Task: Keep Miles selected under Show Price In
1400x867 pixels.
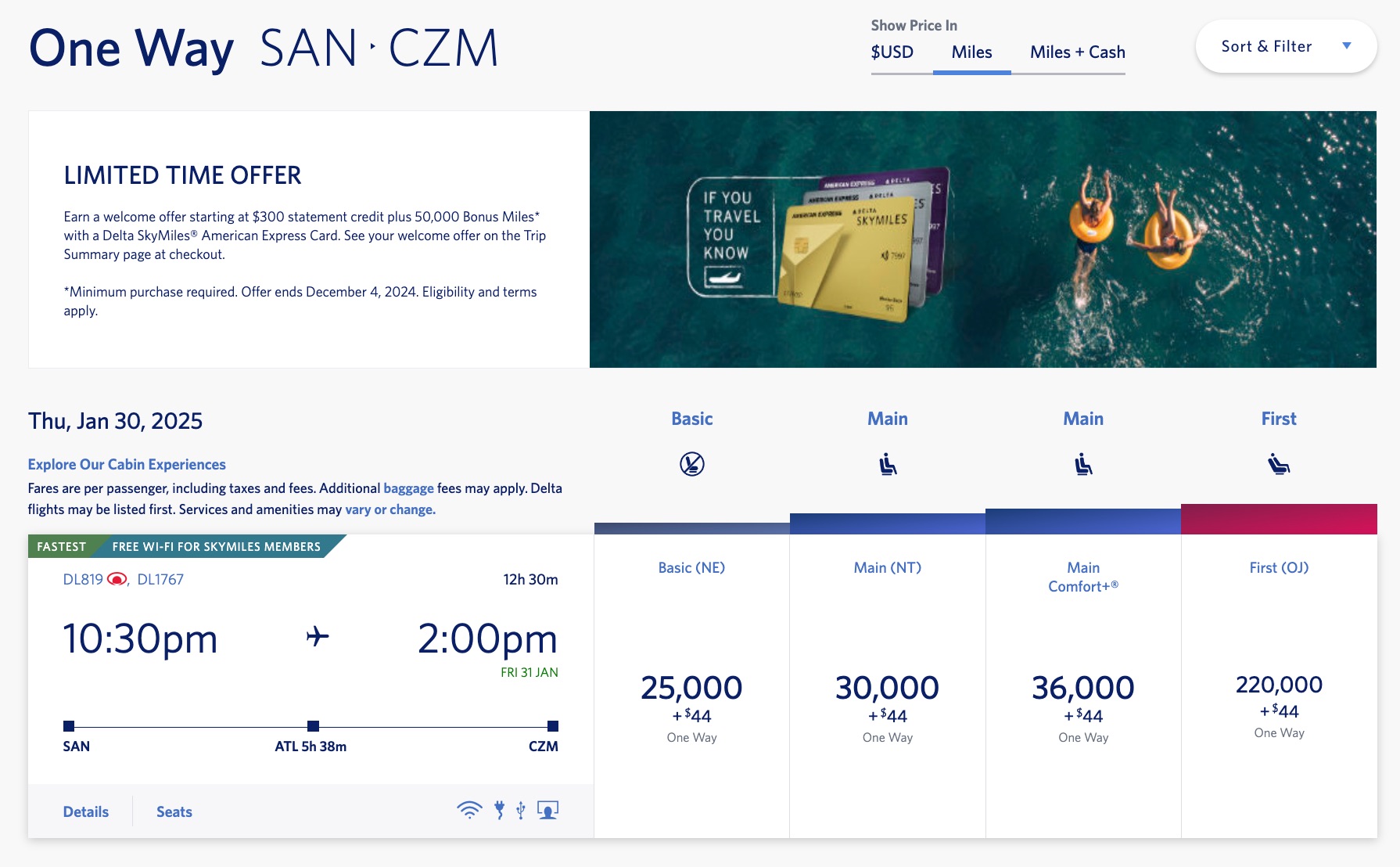Action: tap(972, 52)
